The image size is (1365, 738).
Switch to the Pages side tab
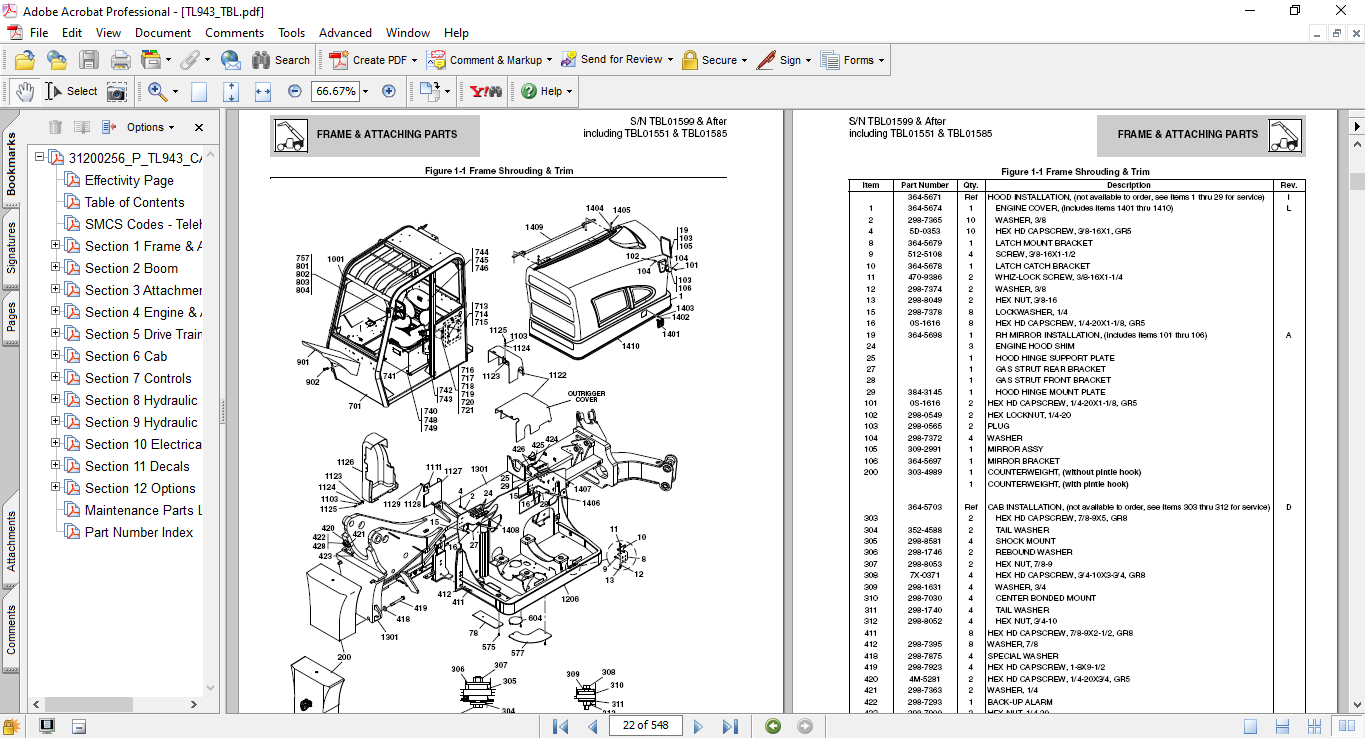pos(12,316)
